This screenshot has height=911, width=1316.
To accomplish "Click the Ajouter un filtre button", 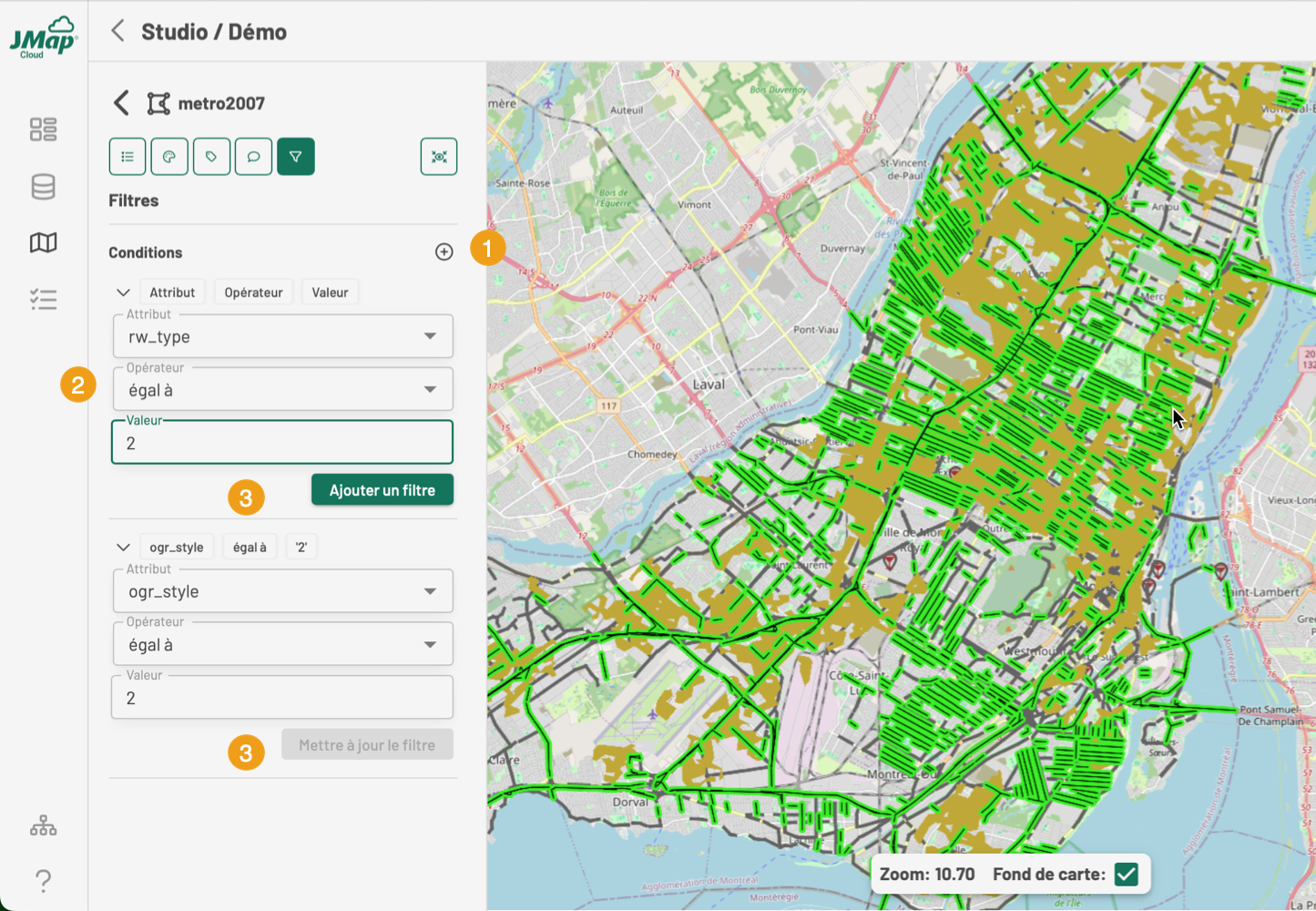I will 382,490.
